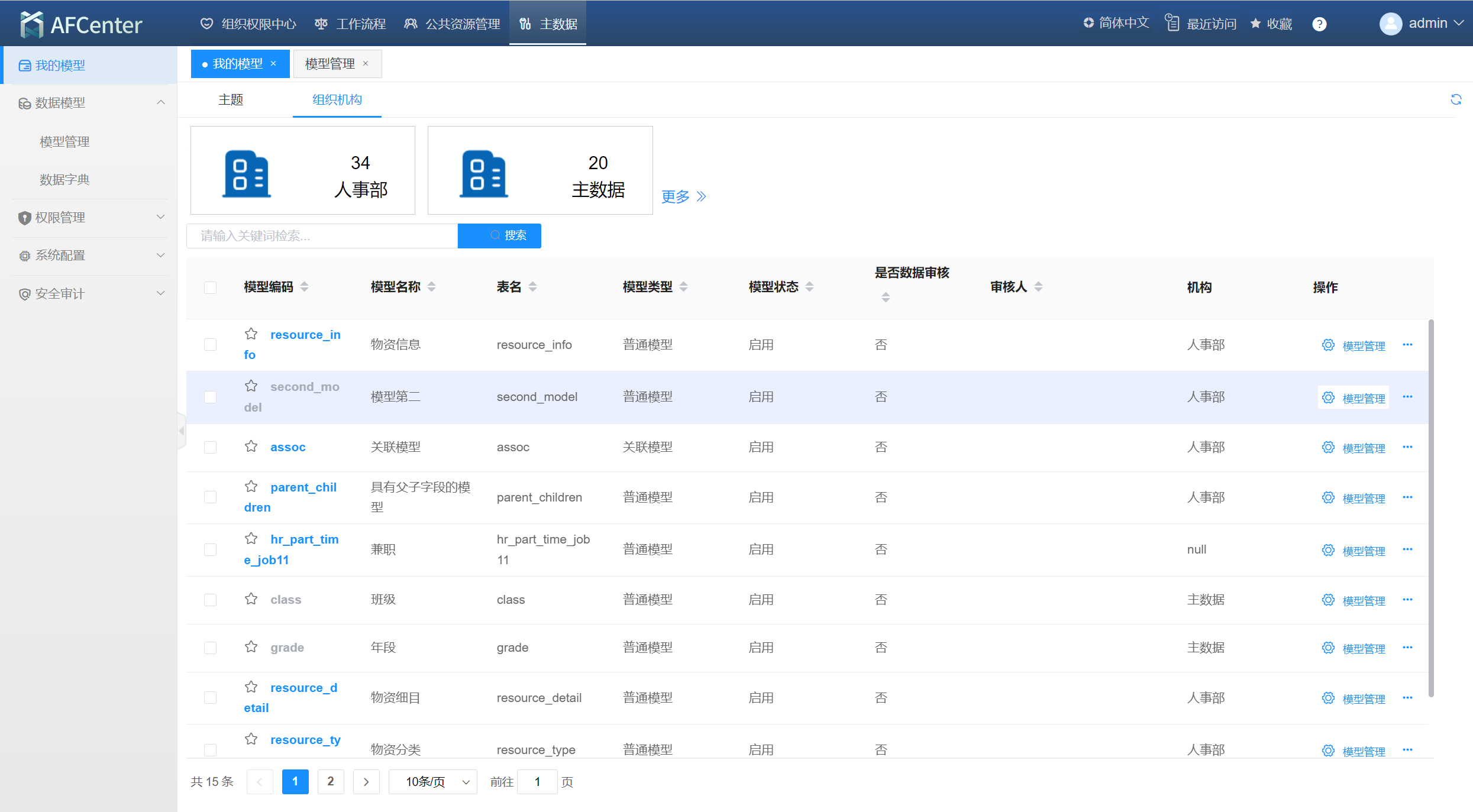Tick the checkbox for assoc row
The height and width of the screenshot is (812, 1473).
pos(210,447)
